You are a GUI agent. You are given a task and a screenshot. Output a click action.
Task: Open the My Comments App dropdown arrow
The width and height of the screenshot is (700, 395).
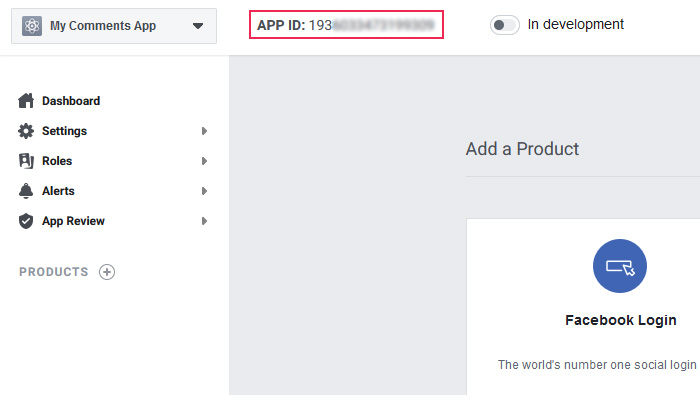(198, 26)
